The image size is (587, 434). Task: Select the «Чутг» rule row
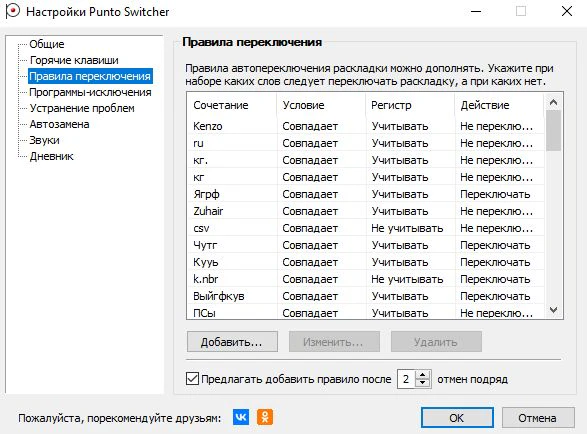365,245
